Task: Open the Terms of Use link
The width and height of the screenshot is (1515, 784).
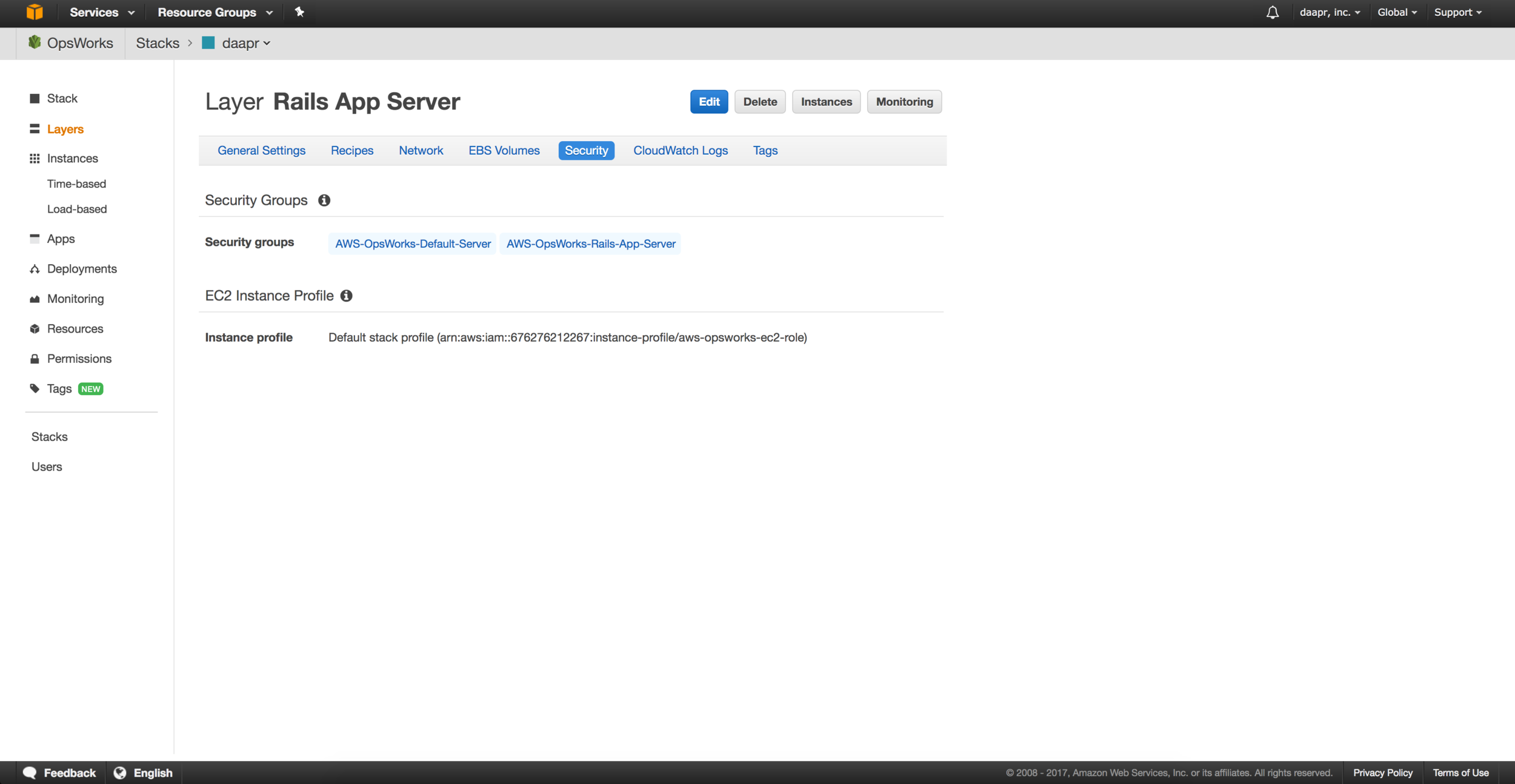Action: tap(1460, 772)
